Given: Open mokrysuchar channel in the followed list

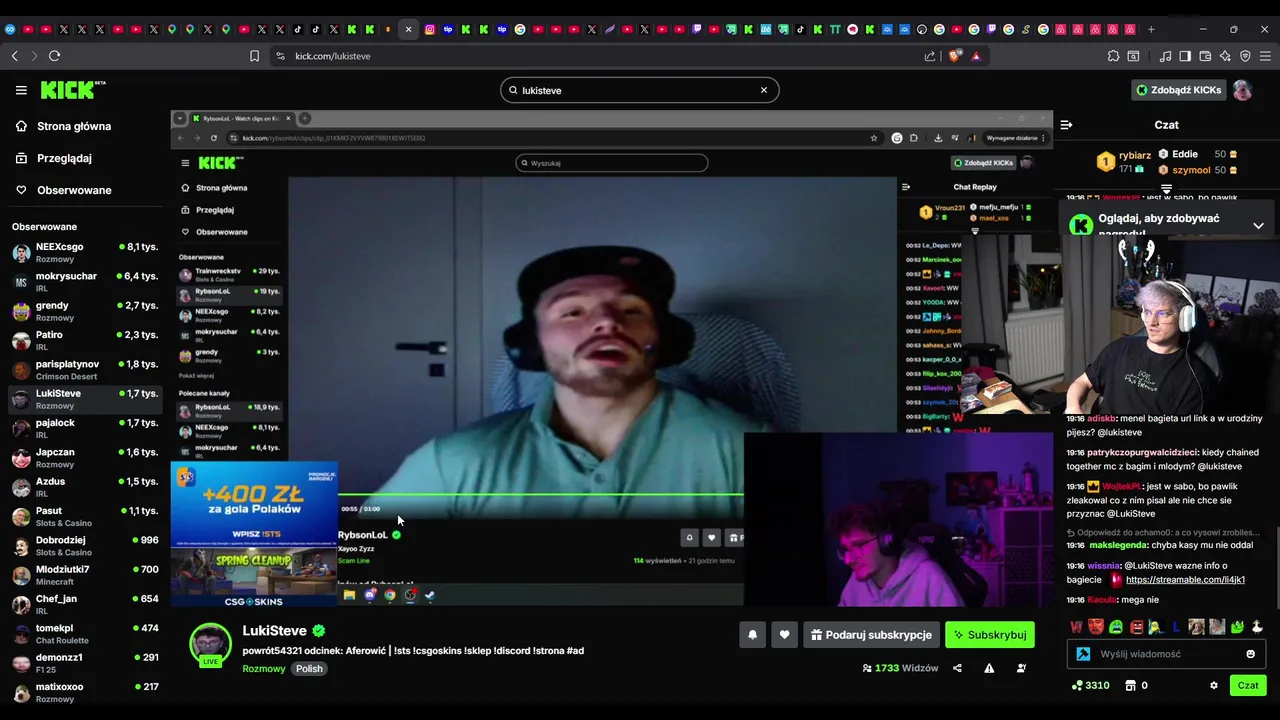Looking at the screenshot, I should (85, 282).
